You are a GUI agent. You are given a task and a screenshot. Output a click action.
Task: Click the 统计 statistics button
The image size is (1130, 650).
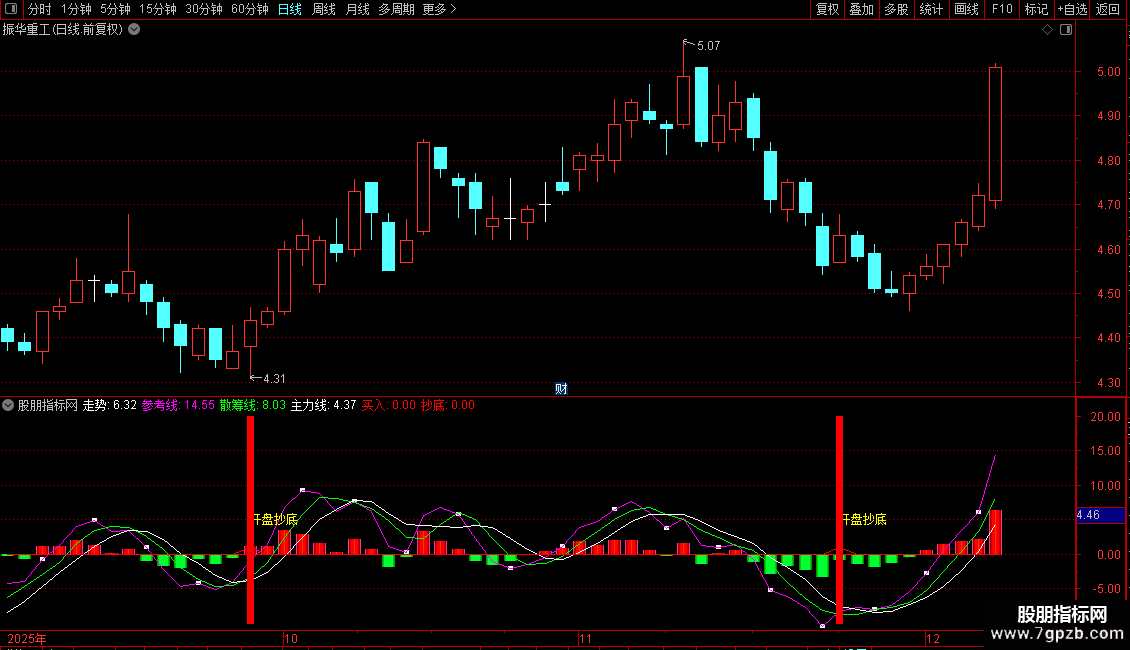931,9
